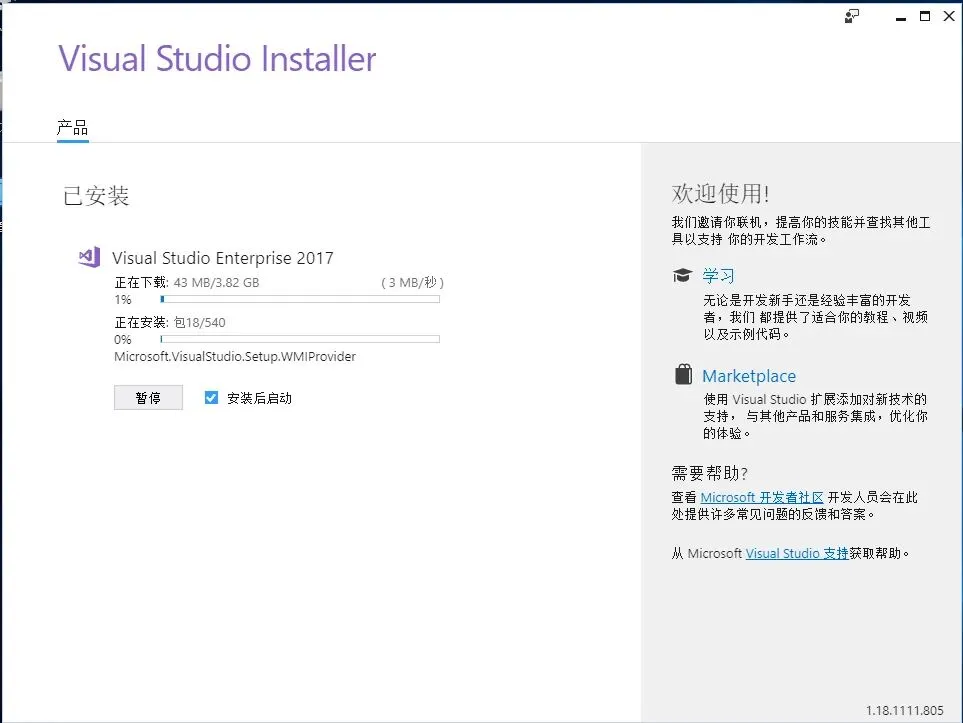
Task: Click the Marketplace shopping bag icon
Action: point(683,373)
